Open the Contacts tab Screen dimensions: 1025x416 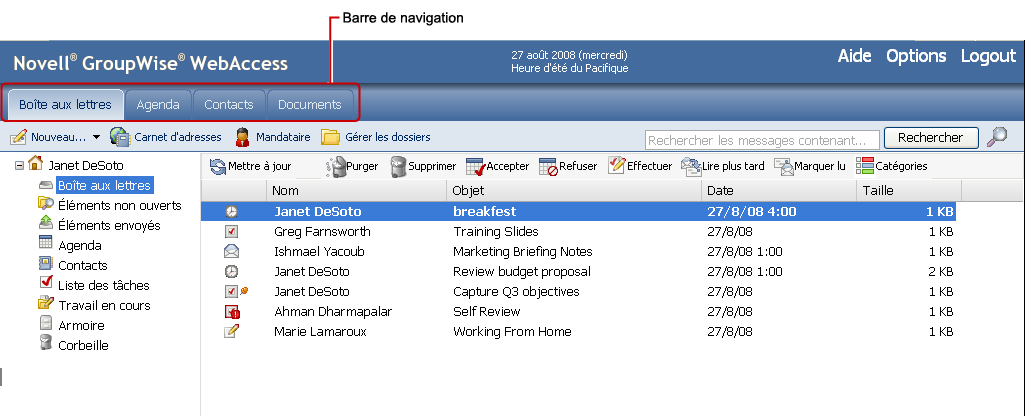229,104
